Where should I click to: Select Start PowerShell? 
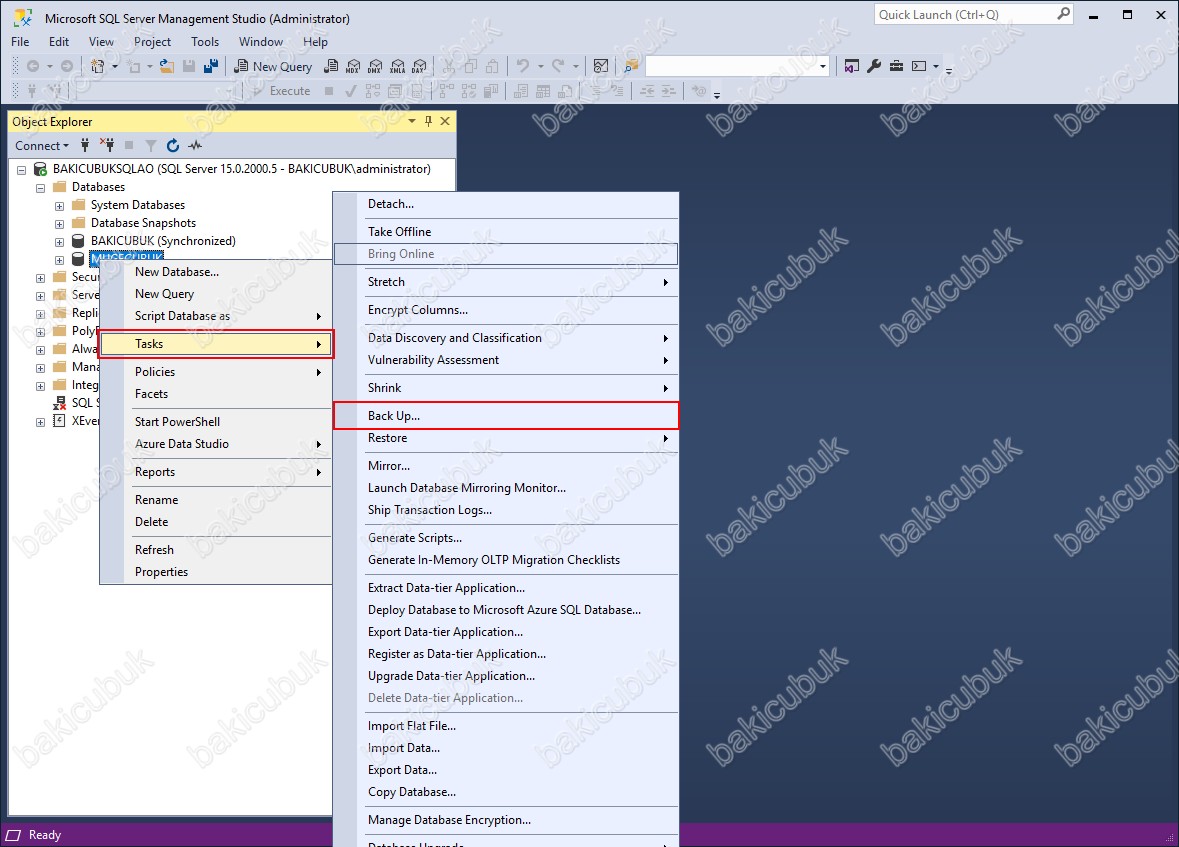click(x=217, y=421)
